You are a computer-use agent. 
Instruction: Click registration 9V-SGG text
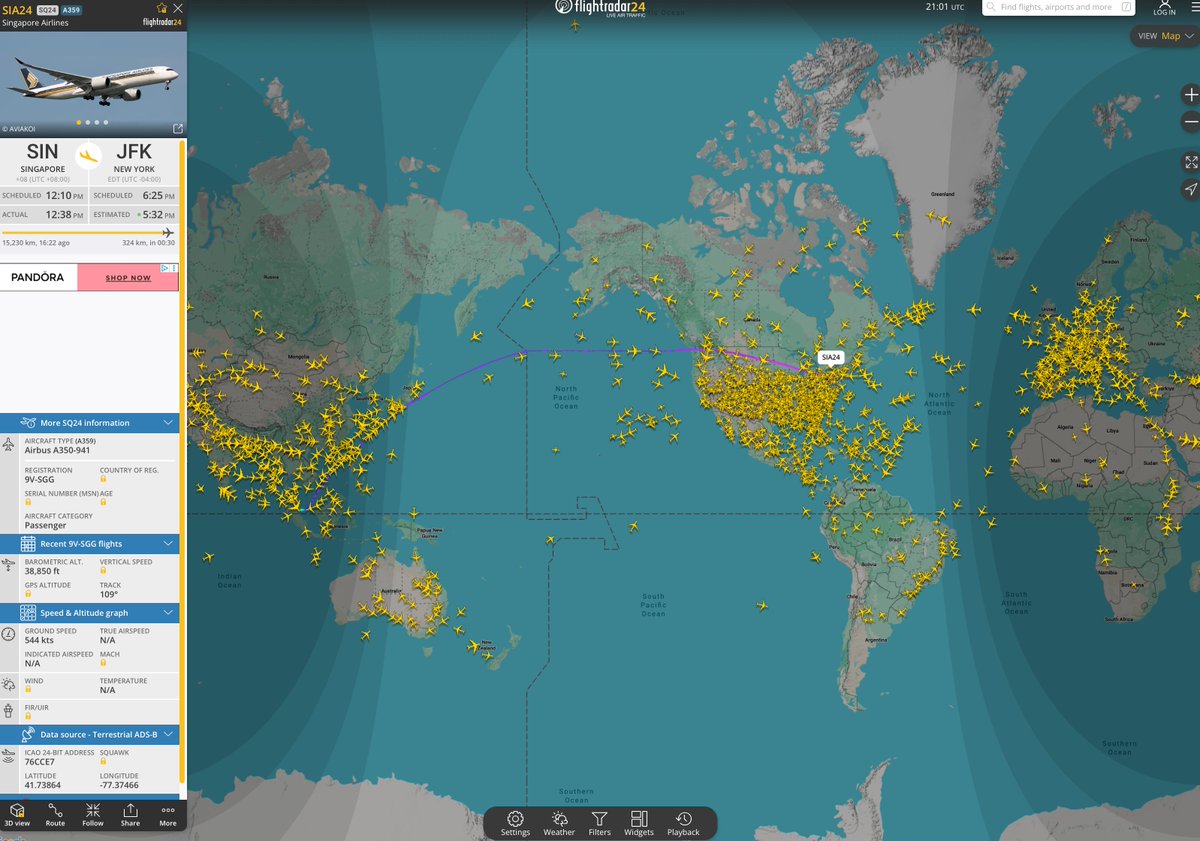(x=40, y=479)
